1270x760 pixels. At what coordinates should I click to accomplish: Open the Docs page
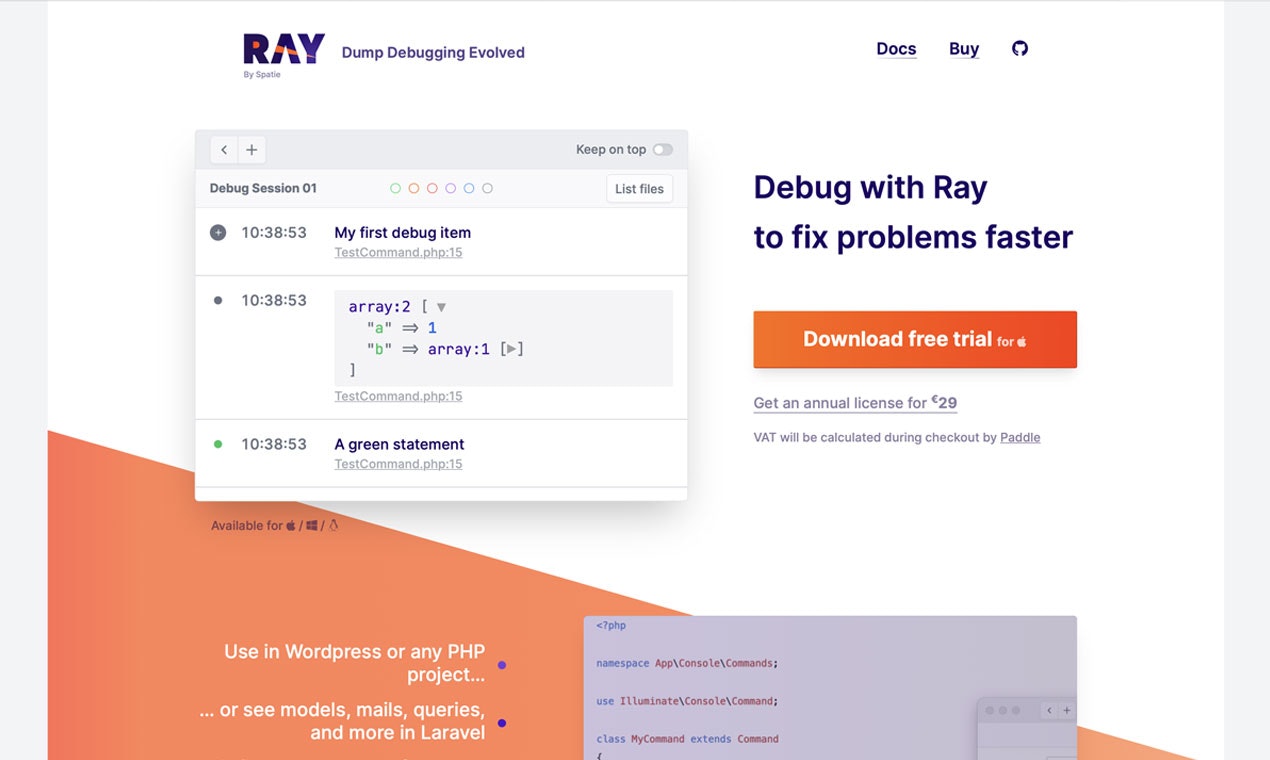(x=896, y=48)
